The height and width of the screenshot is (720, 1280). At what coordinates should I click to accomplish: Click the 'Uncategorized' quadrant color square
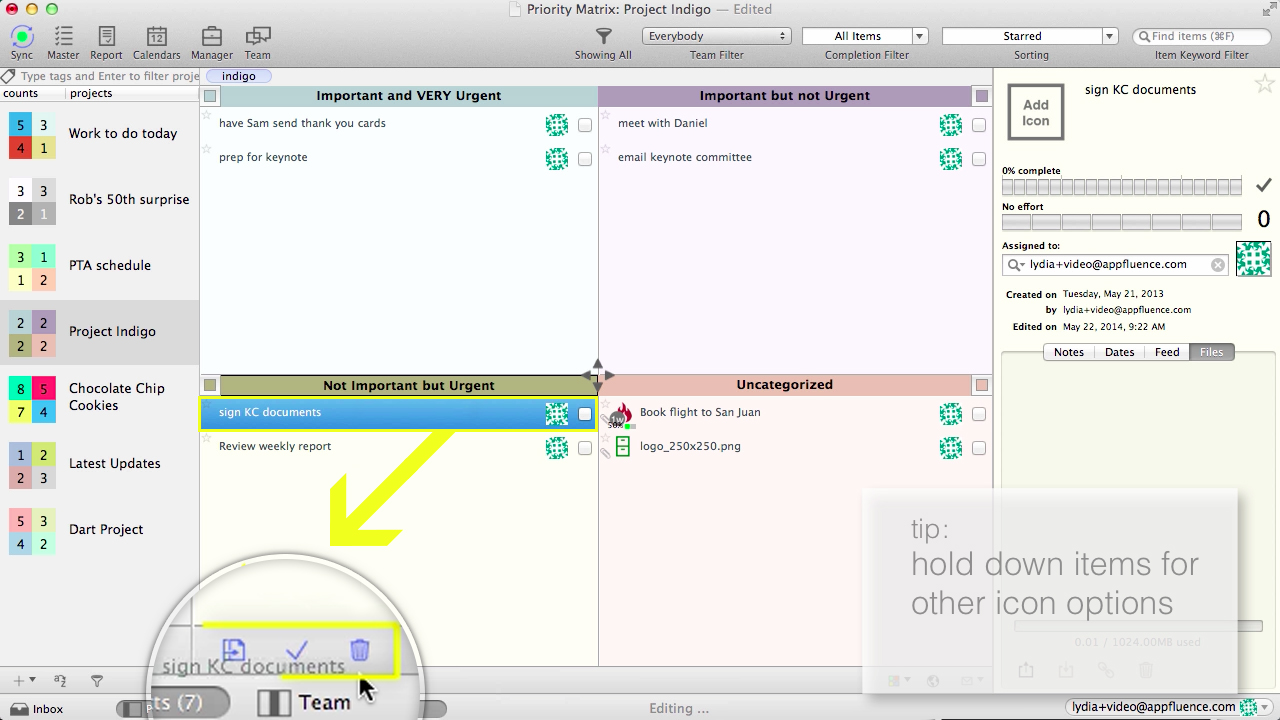point(982,385)
